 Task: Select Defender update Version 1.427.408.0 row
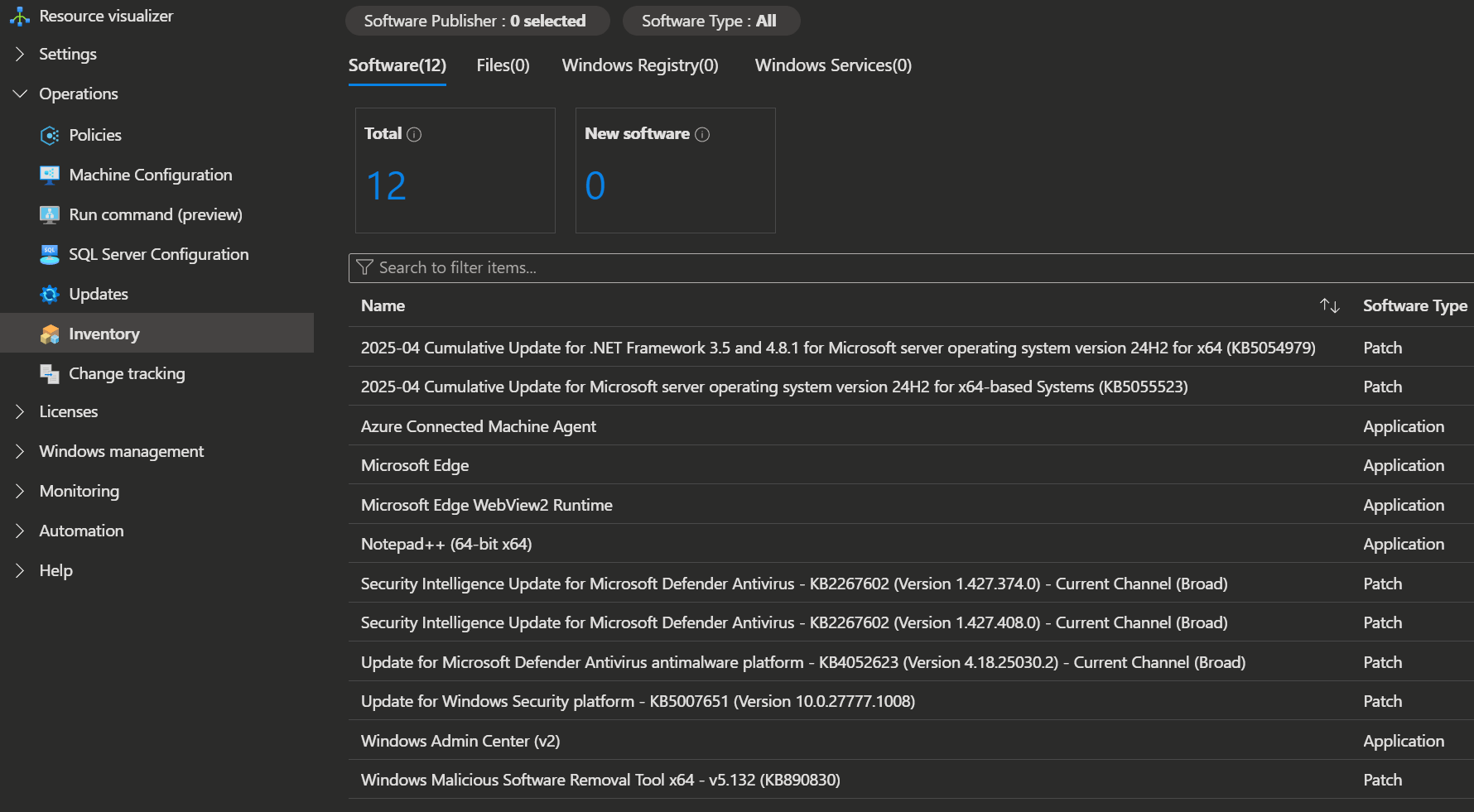911,622
